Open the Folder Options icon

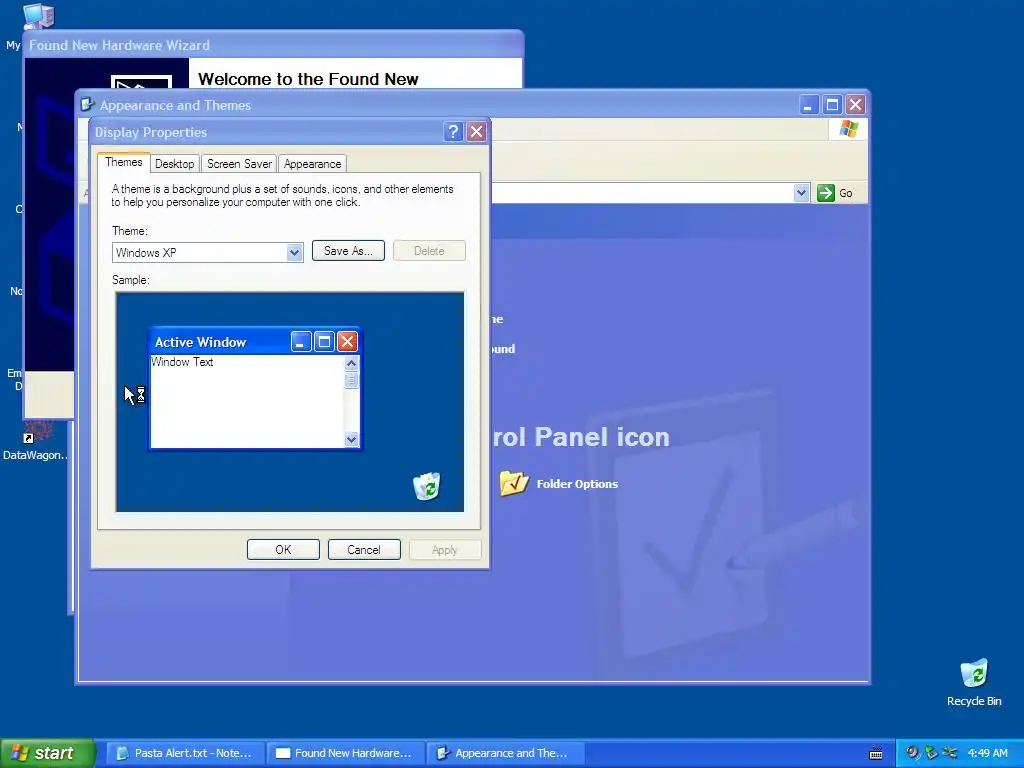pyautogui.click(x=514, y=483)
